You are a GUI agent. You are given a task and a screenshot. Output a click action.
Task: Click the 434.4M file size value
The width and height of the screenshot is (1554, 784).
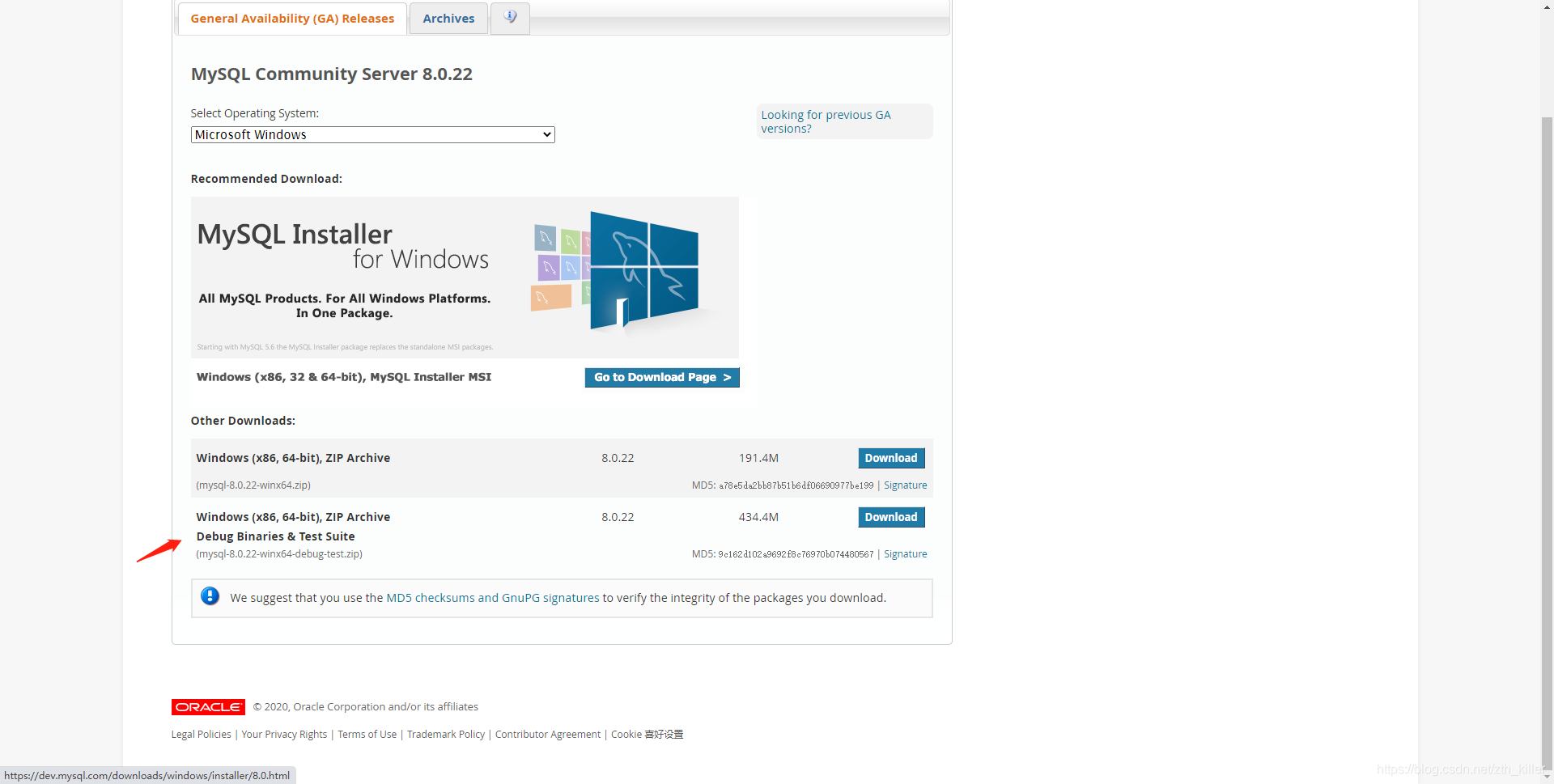click(758, 517)
